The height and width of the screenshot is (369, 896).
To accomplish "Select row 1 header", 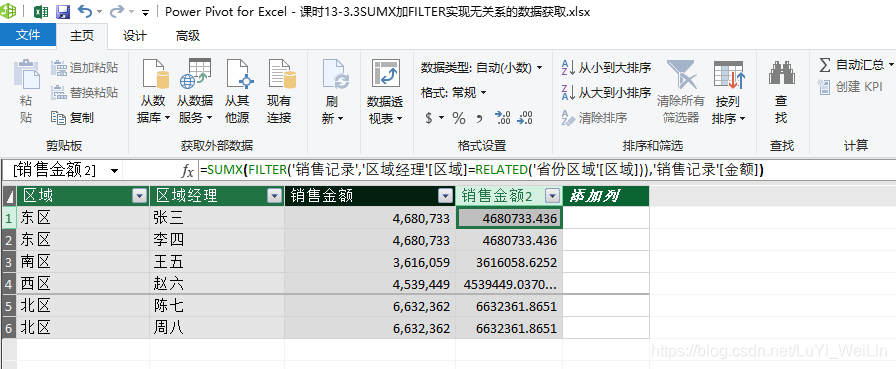I will [x=9, y=218].
